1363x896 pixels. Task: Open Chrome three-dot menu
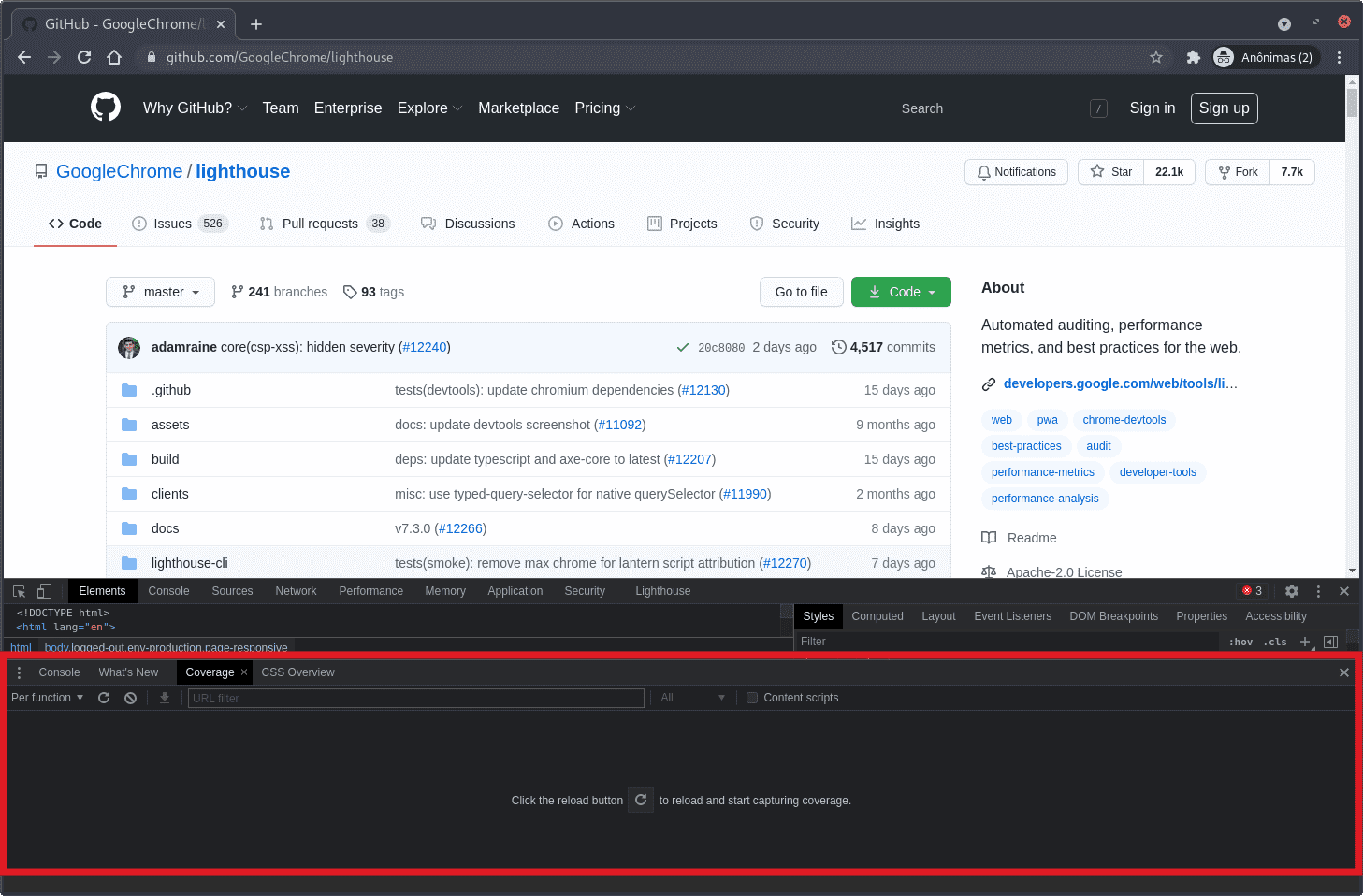pyautogui.click(x=1340, y=57)
